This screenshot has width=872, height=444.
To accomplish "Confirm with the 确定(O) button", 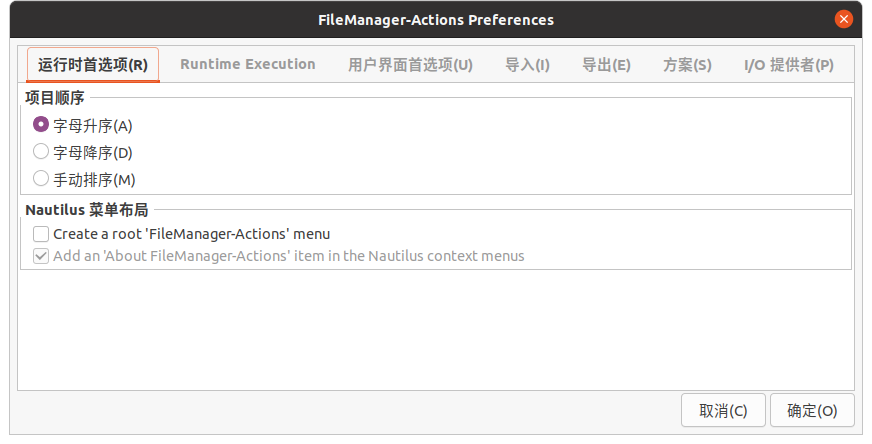I will click(x=812, y=410).
